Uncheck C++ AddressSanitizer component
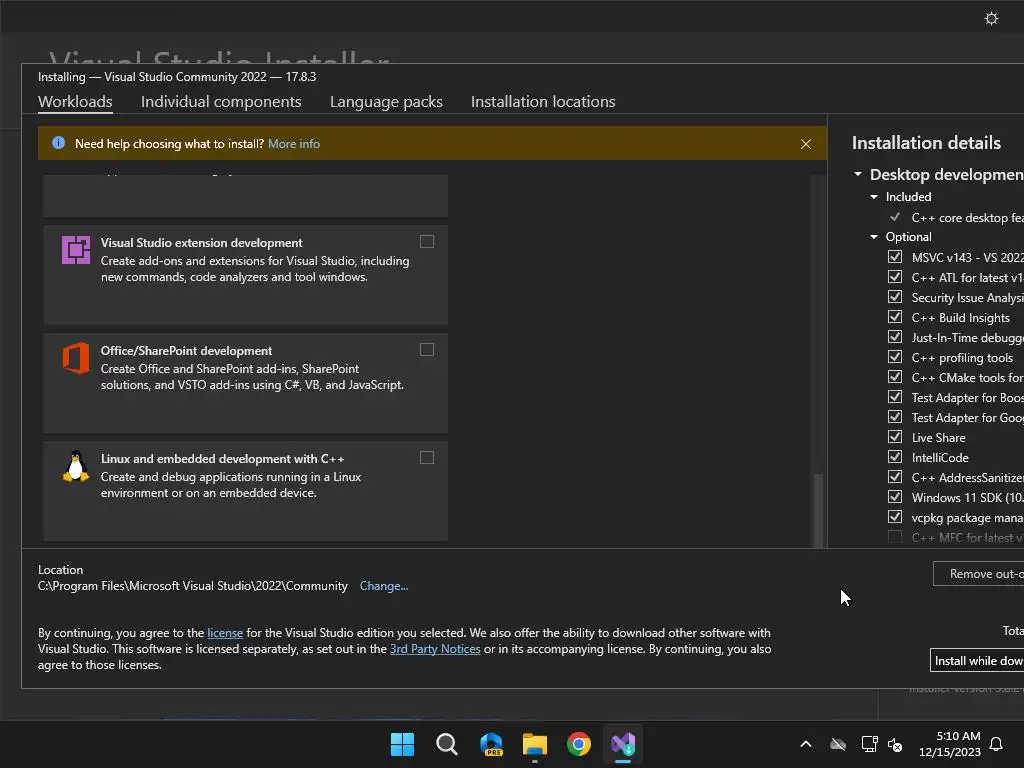The width and height of the screenshot is (1024, 768). [x=895, y=477]
